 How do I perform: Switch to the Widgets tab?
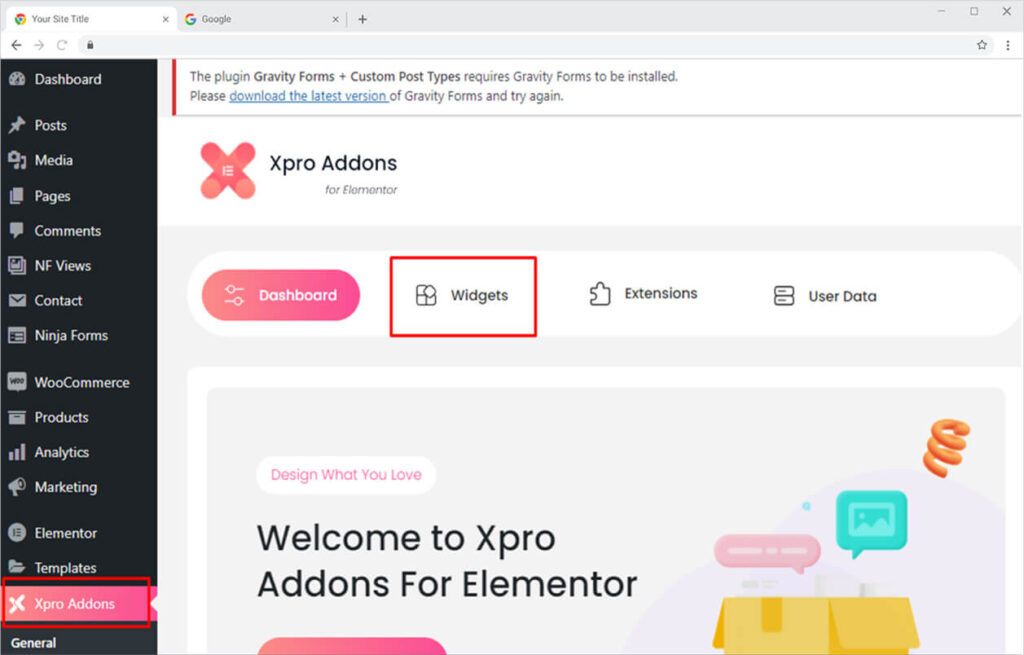[x=462, y=295]
